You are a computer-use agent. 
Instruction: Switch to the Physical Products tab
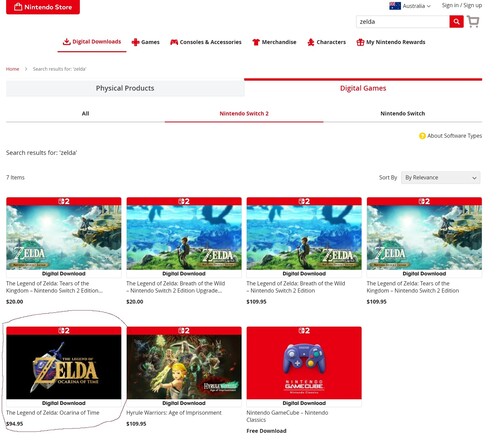point(125,88)
